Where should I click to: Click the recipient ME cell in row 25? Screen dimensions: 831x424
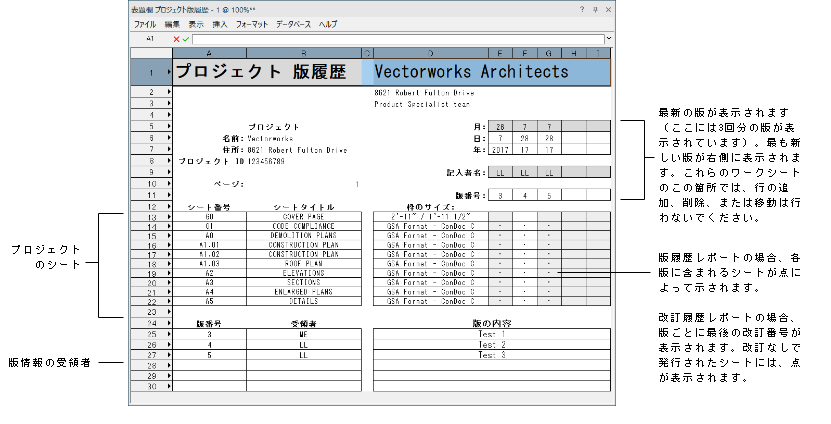pos(304,334)
